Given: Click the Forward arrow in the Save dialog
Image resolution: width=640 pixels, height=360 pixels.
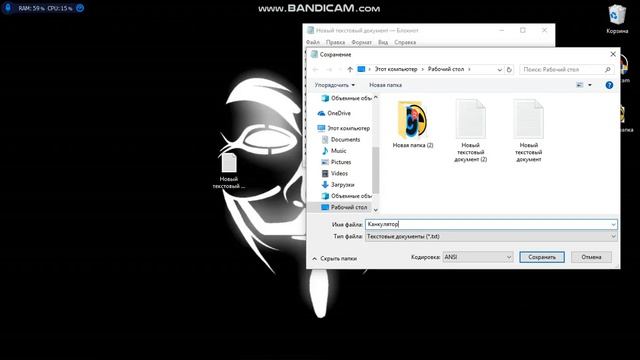Looking at the screenshot, I should pos(329,69).
